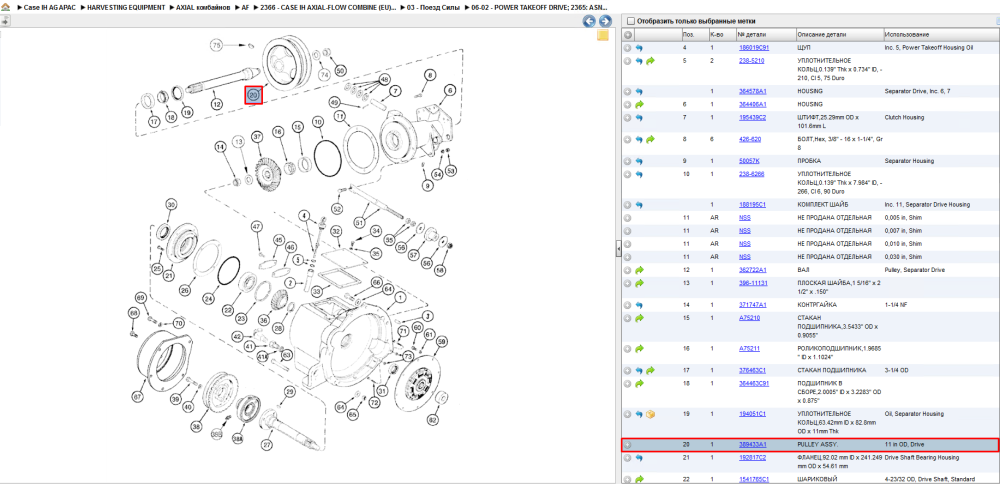Viewport: 1000px width, 484px height.
Task: Open previous illustration with left arrow
Action: point(589,21)
